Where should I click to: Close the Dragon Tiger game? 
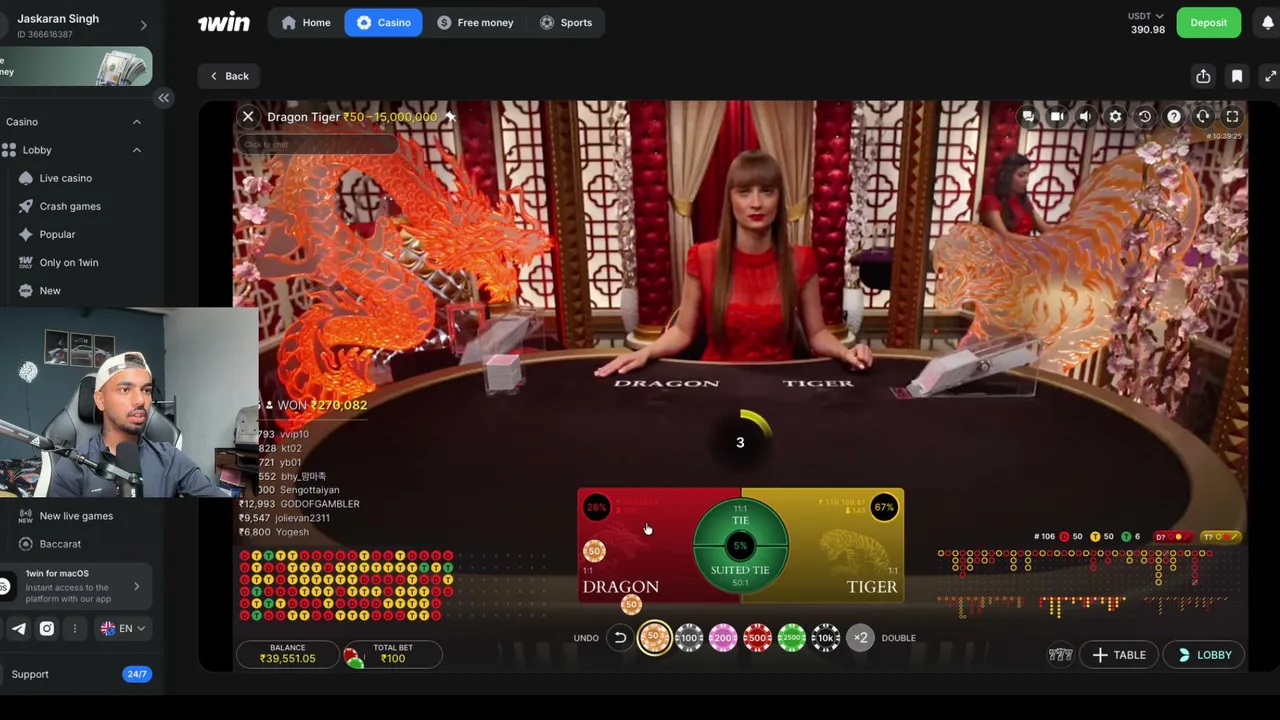coord(248,117)
